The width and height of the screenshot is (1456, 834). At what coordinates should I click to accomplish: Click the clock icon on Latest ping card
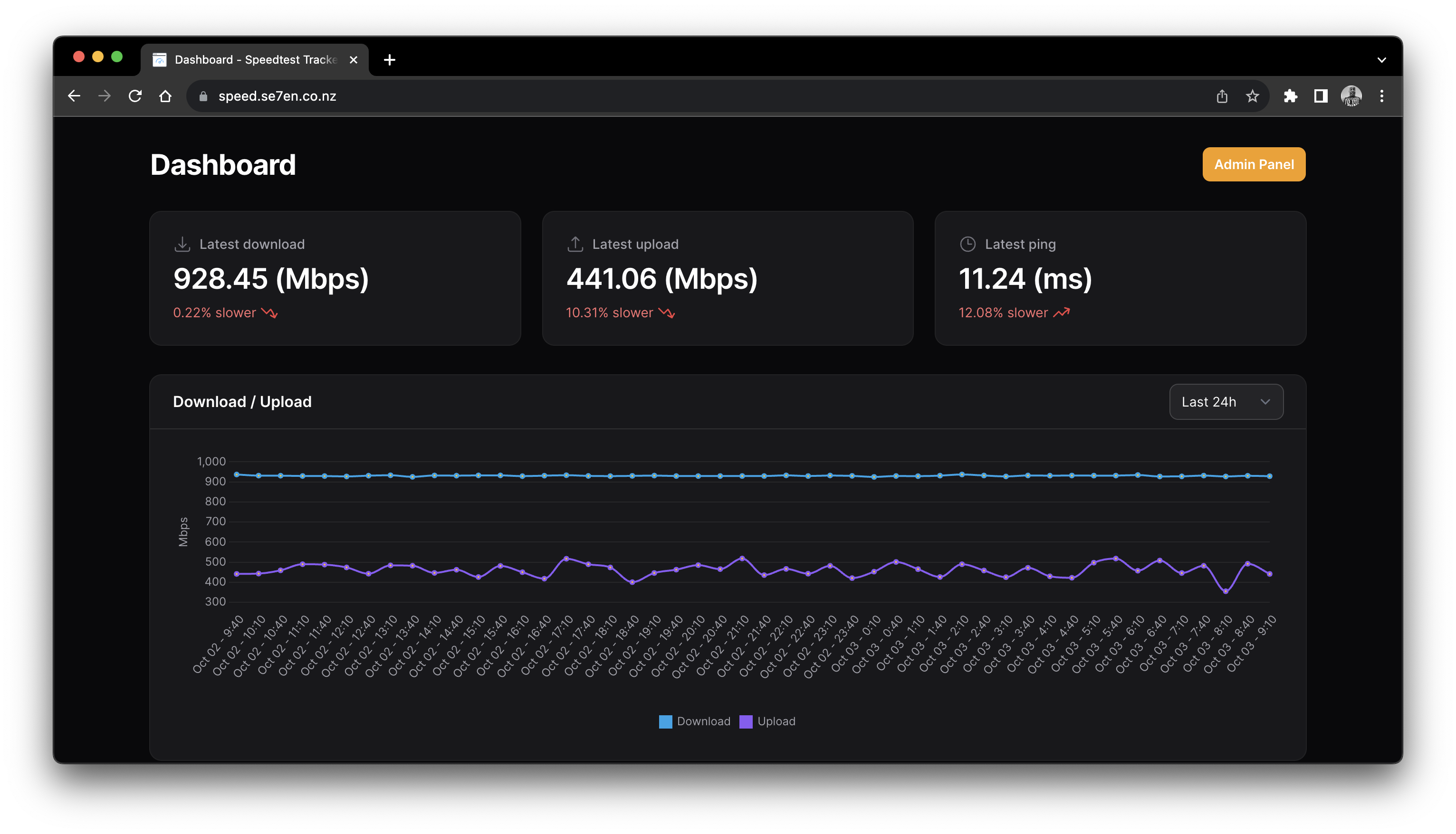[x=967, y=244]
